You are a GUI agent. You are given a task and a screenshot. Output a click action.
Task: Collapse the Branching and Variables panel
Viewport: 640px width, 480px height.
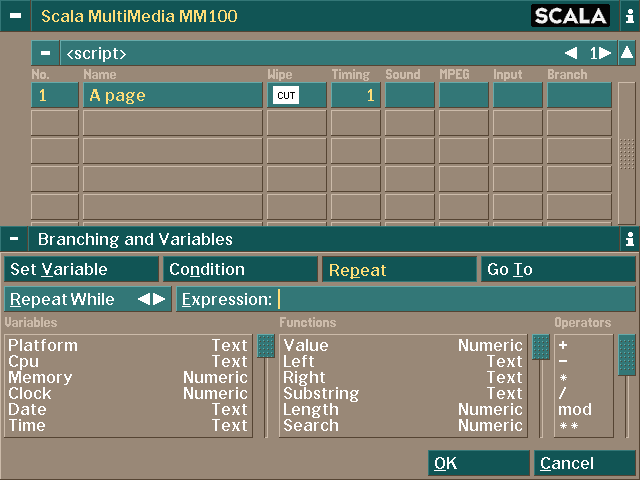click(14, 239)
